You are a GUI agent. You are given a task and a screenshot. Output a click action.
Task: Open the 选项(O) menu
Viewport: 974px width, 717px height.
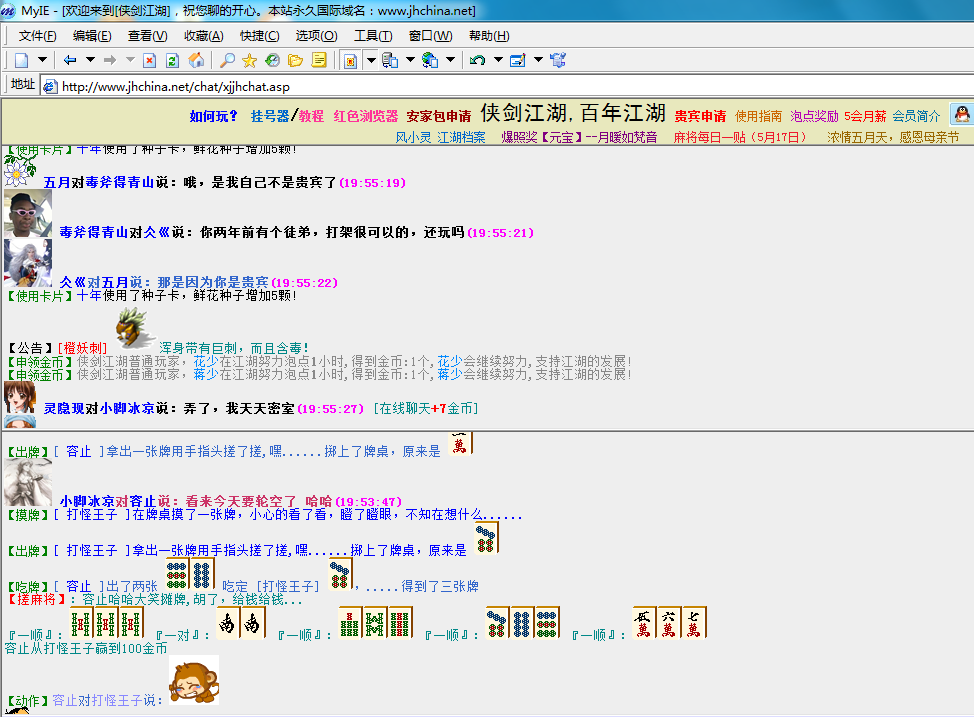point(316,36)
